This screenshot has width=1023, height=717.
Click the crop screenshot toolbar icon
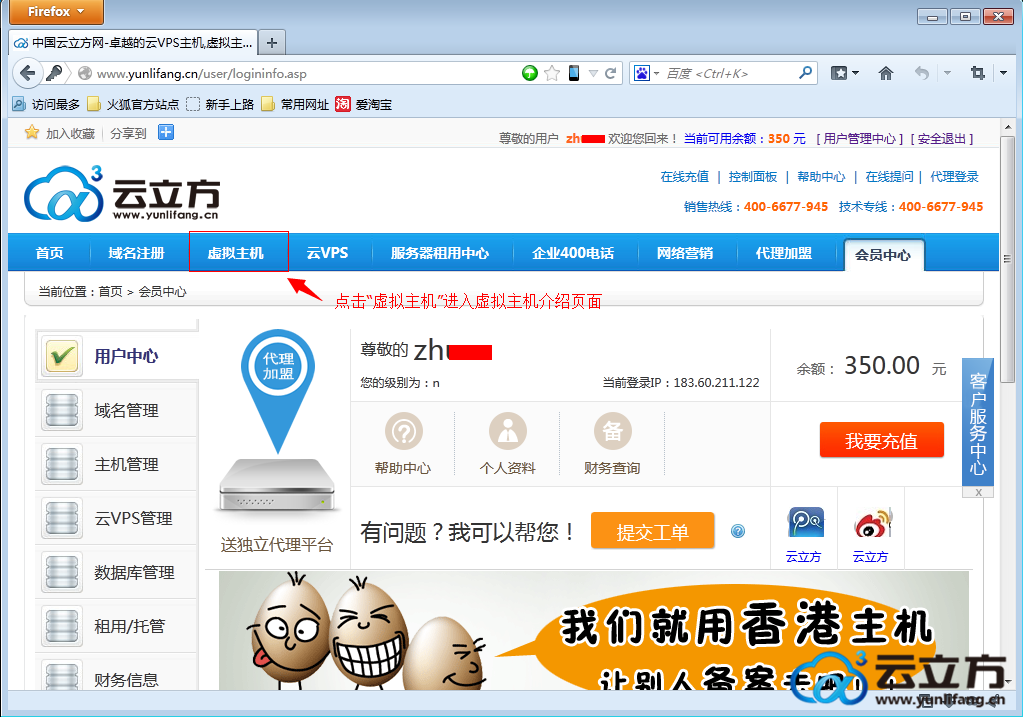tap(977, 73)
